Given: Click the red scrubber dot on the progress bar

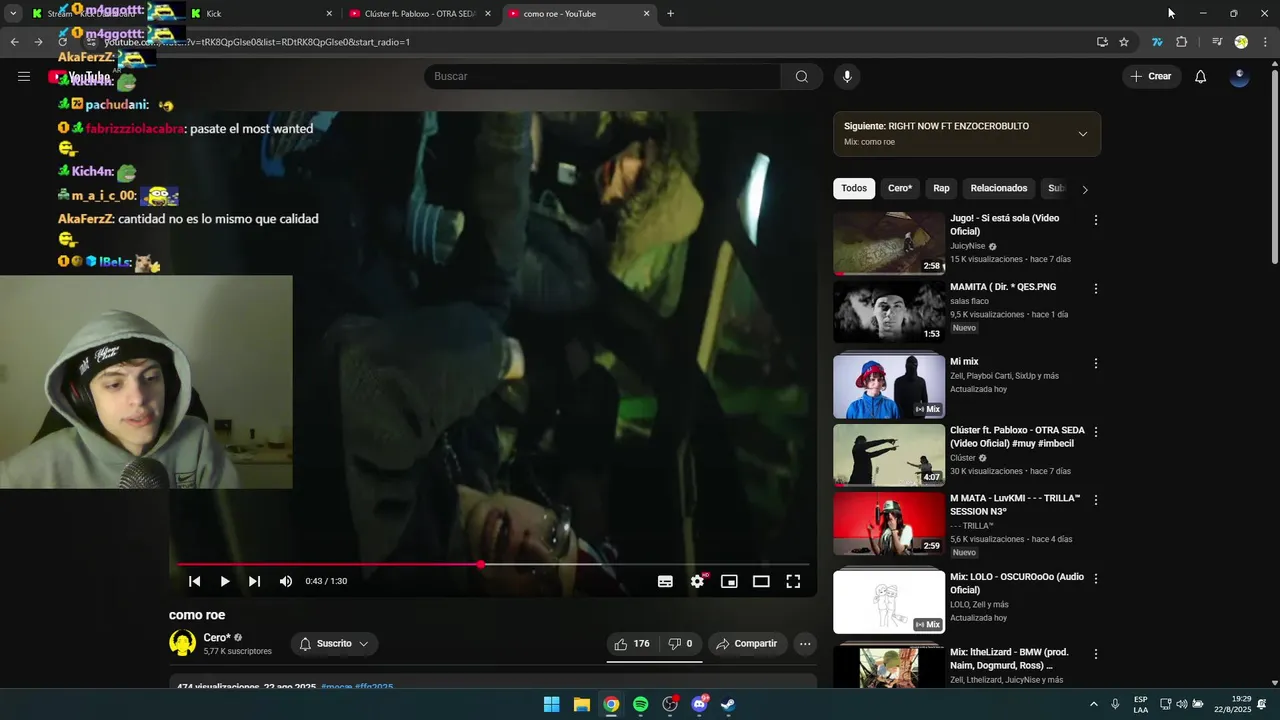Looking at the screenshot, I should click(x=481, y=564).
